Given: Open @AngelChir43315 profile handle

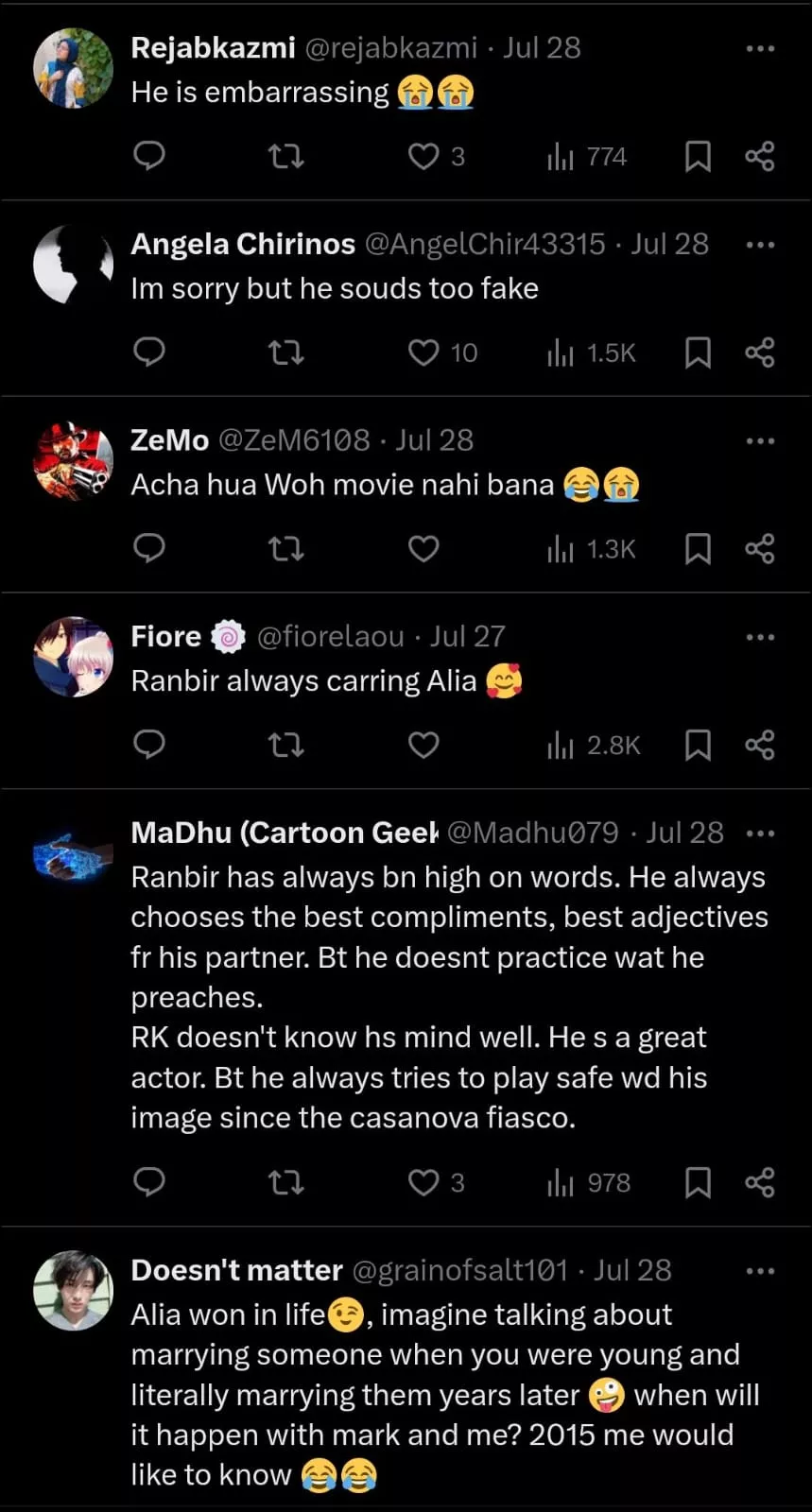Looking at the screenshot, I should click(484, 244).
